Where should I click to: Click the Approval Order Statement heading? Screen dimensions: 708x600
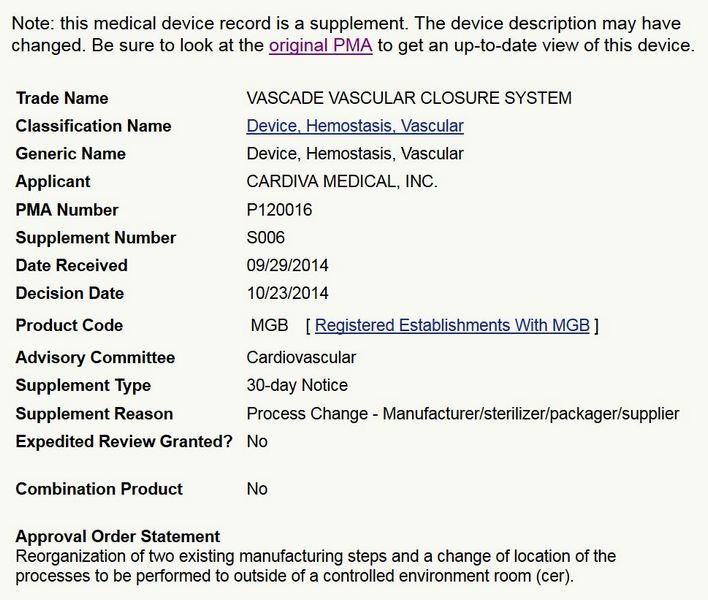118,537
